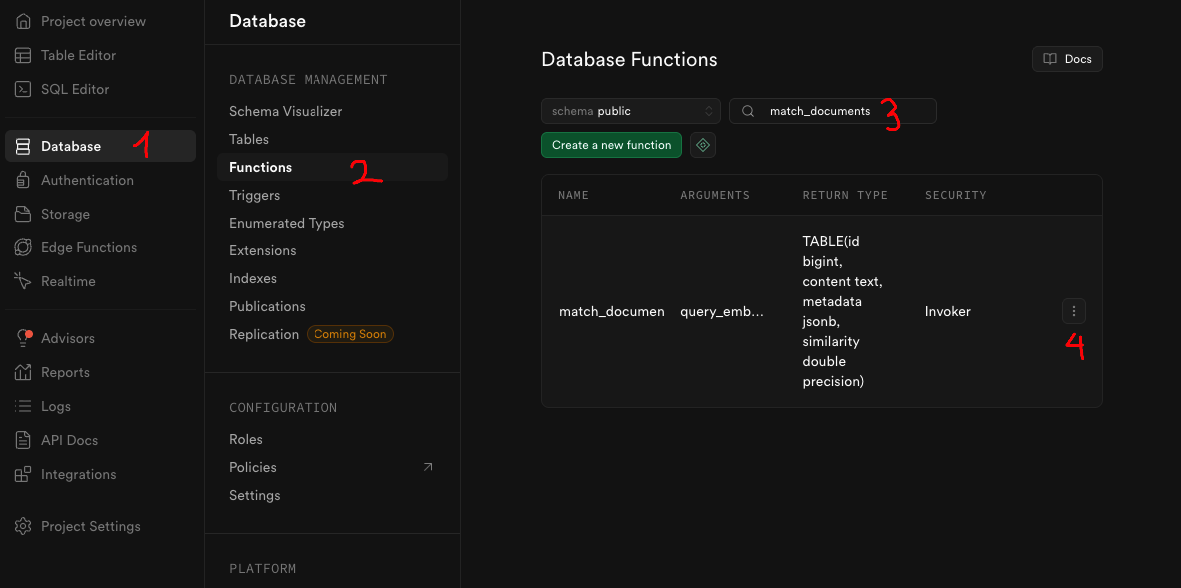Click the Table Editor sidebar icon

pyautogui.click(x=22, y=55)
